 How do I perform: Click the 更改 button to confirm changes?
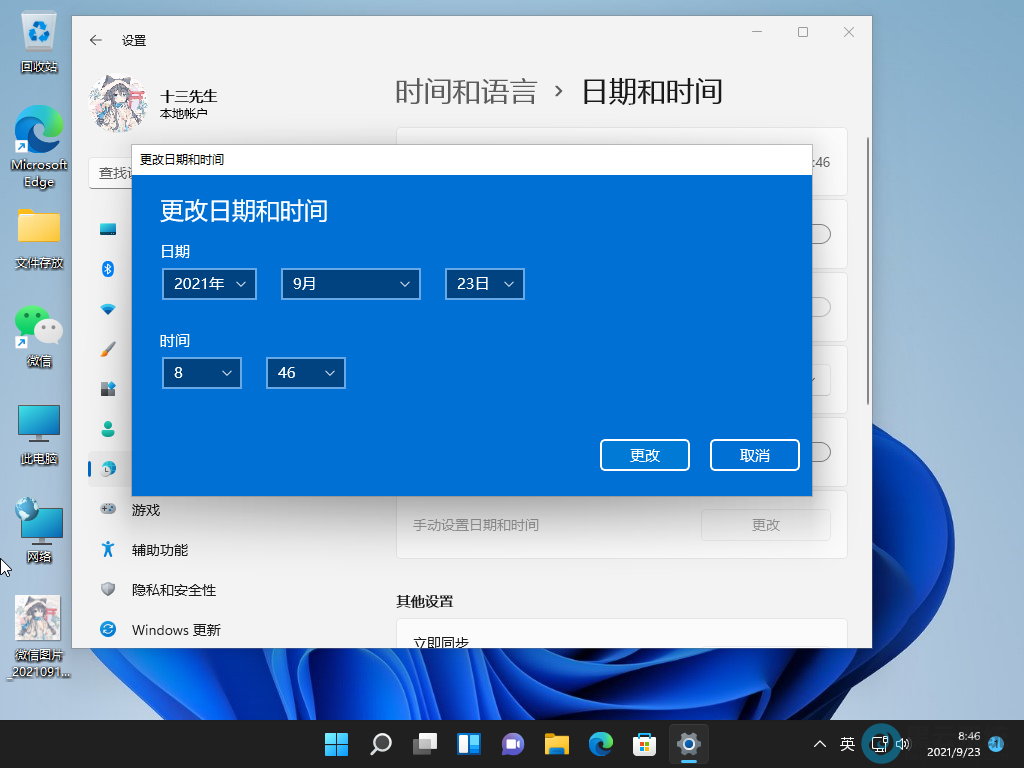[x=645, y=455]
